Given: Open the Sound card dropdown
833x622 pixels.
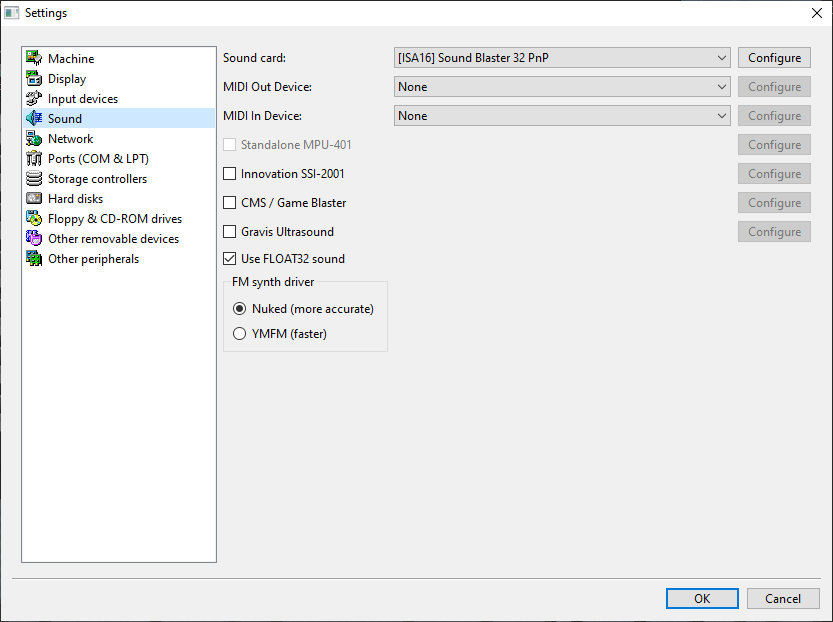Looking at the screenshot, I should (x=562, y=58).
